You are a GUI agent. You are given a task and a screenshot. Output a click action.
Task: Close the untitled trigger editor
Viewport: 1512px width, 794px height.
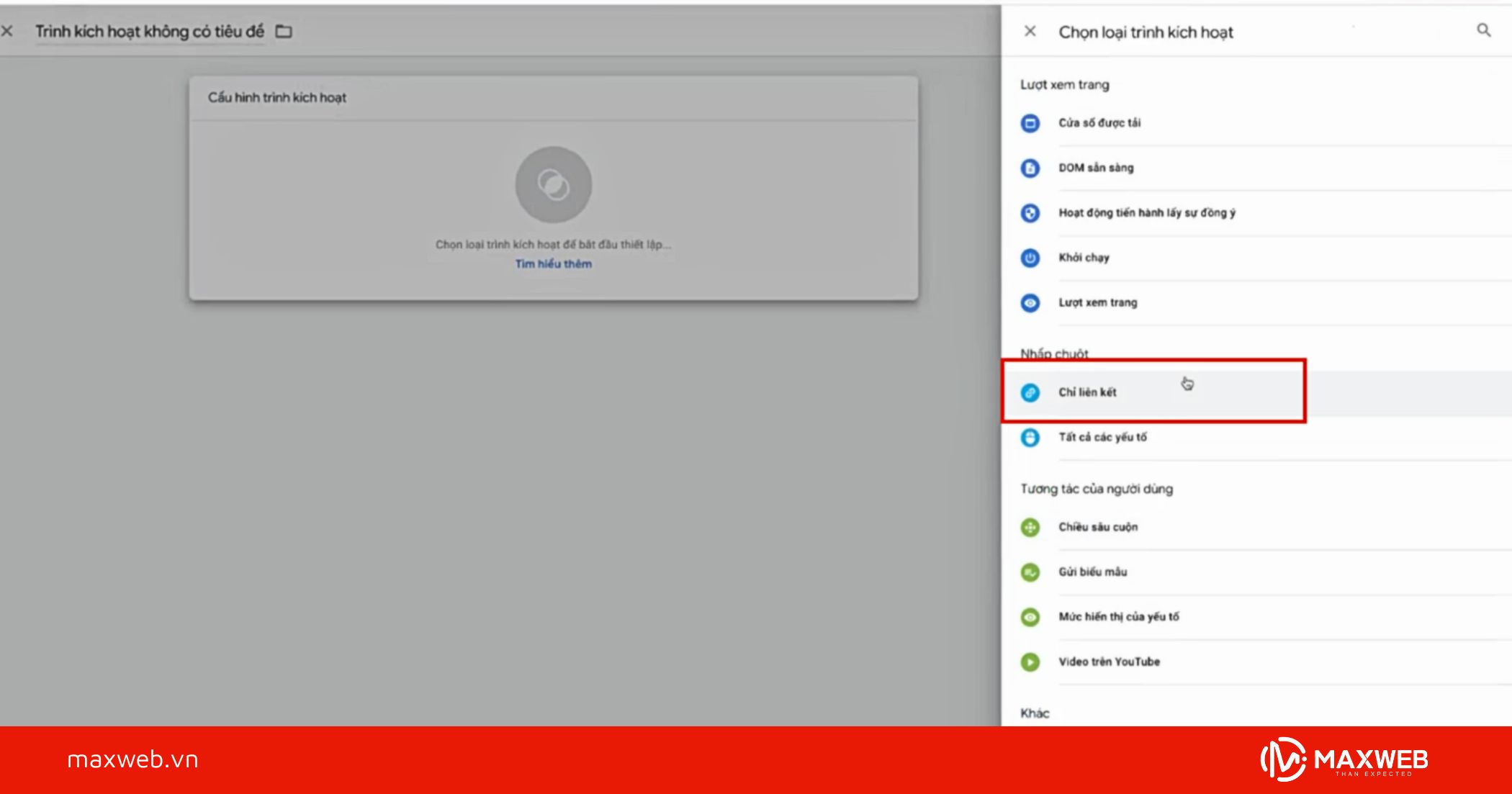click(x=7, y=31)
